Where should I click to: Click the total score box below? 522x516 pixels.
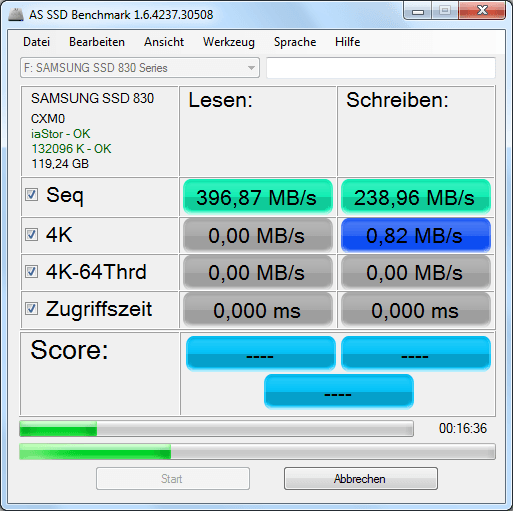pos(339,391)
